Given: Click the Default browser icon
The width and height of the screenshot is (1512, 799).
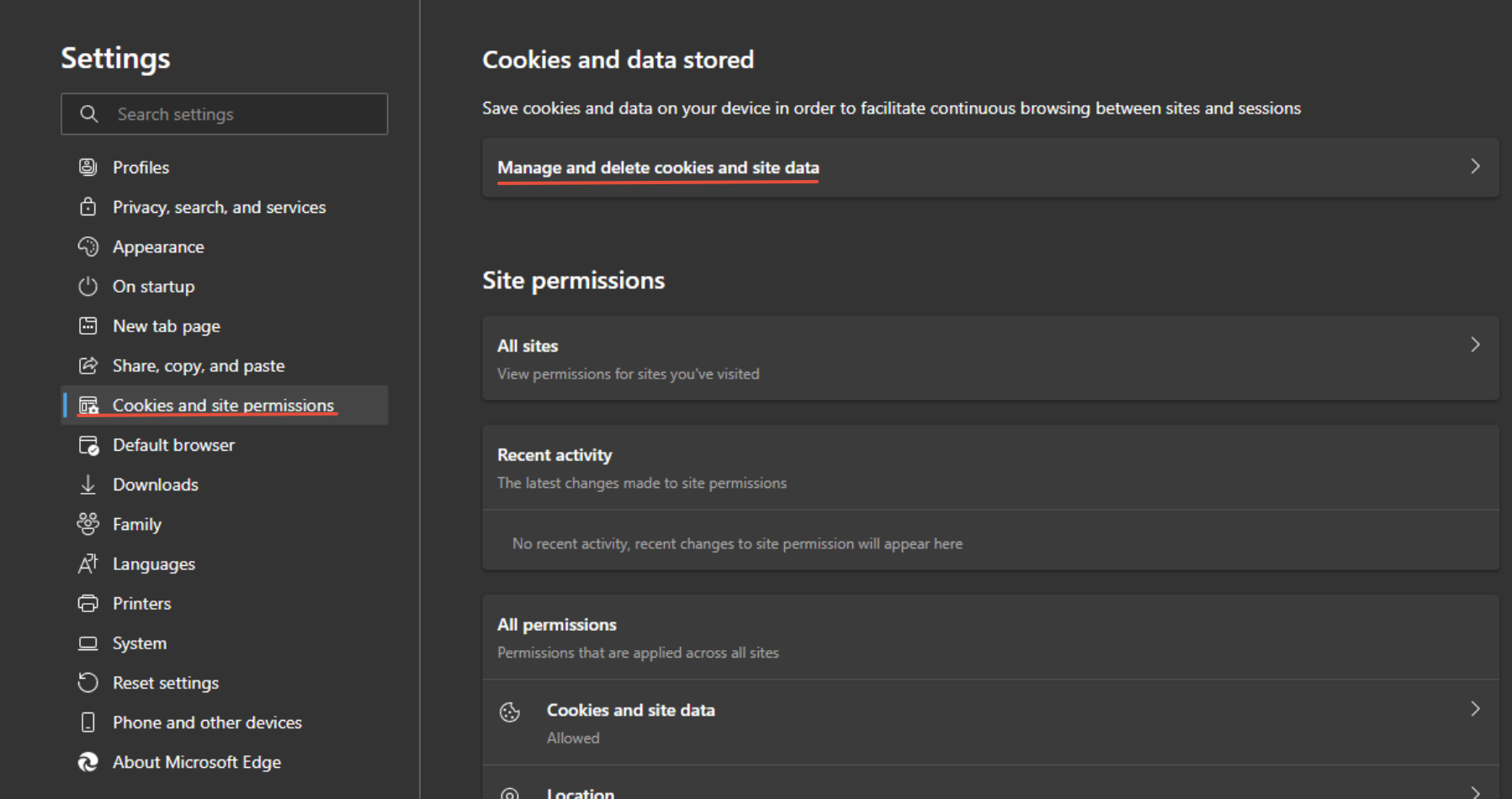Looking at the screenshot, I should [x=88, y=445].
